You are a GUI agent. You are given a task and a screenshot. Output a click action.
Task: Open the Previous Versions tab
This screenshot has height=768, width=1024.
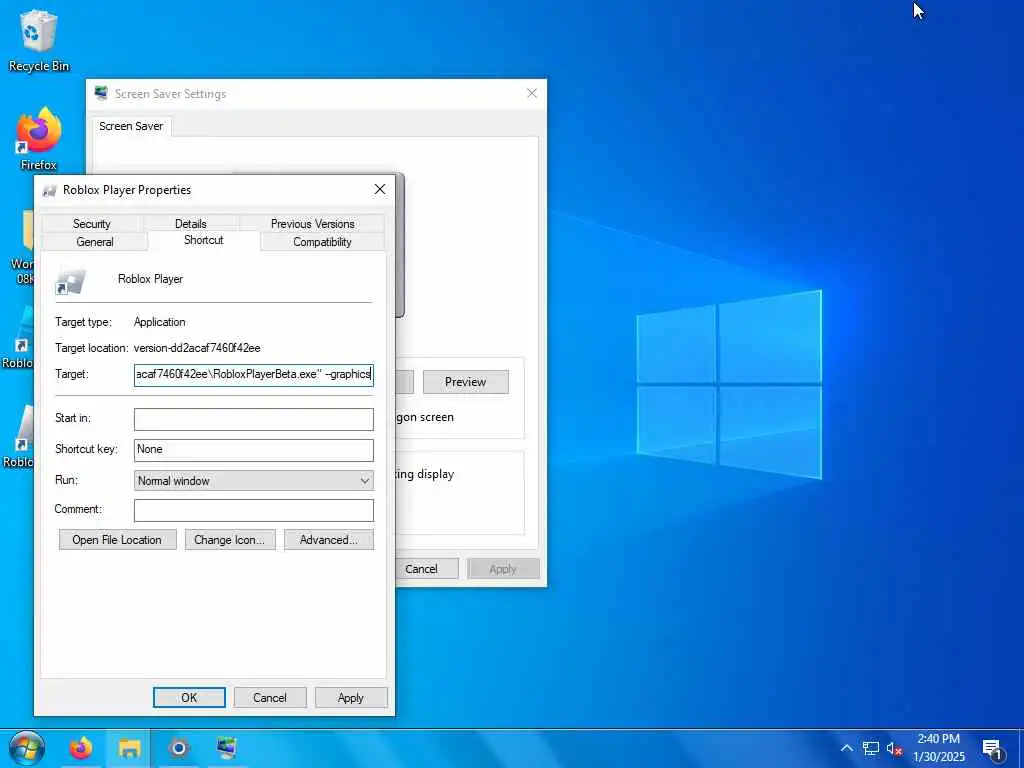(312, 223)
